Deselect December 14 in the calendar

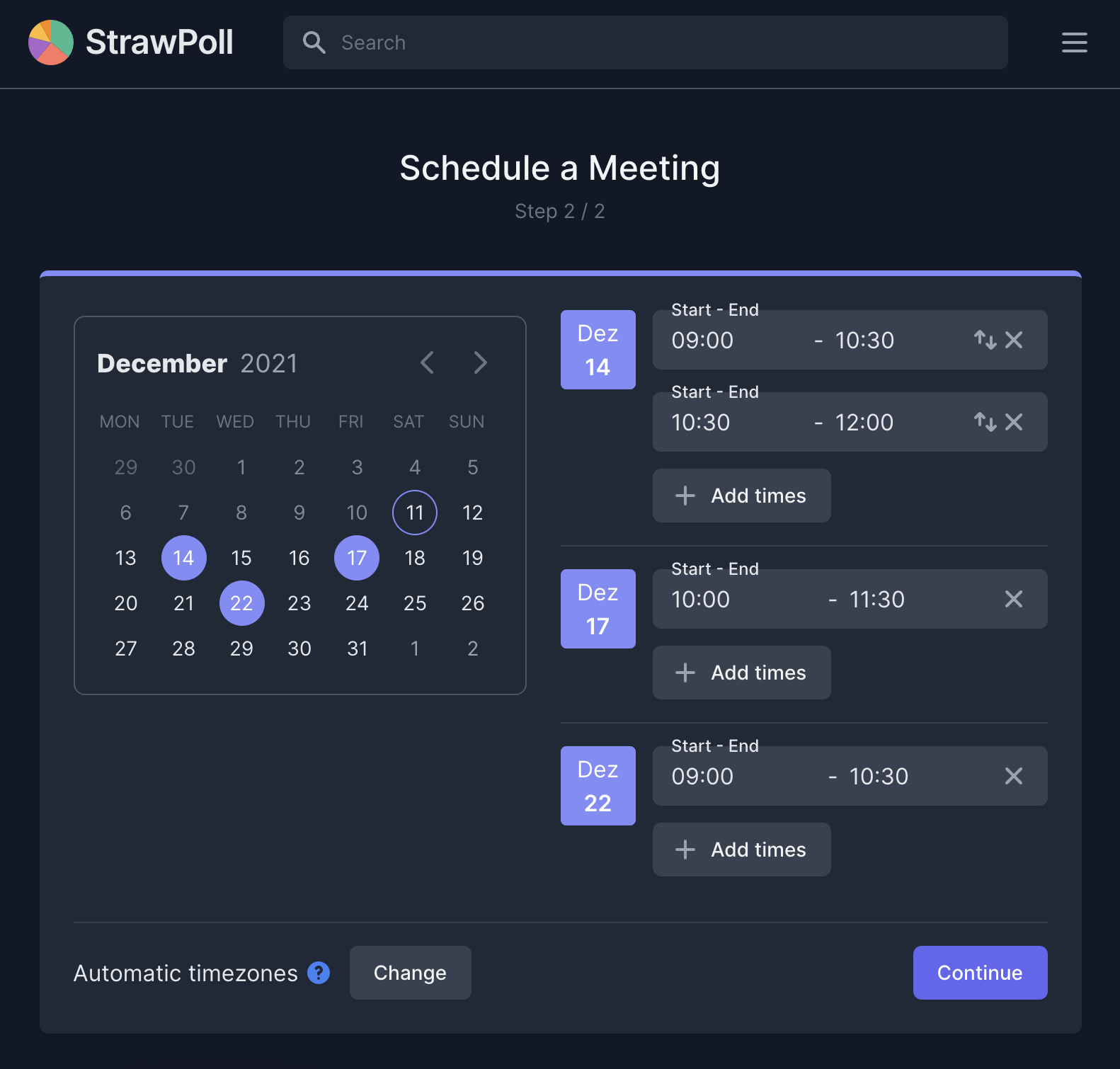pos(183,558)
